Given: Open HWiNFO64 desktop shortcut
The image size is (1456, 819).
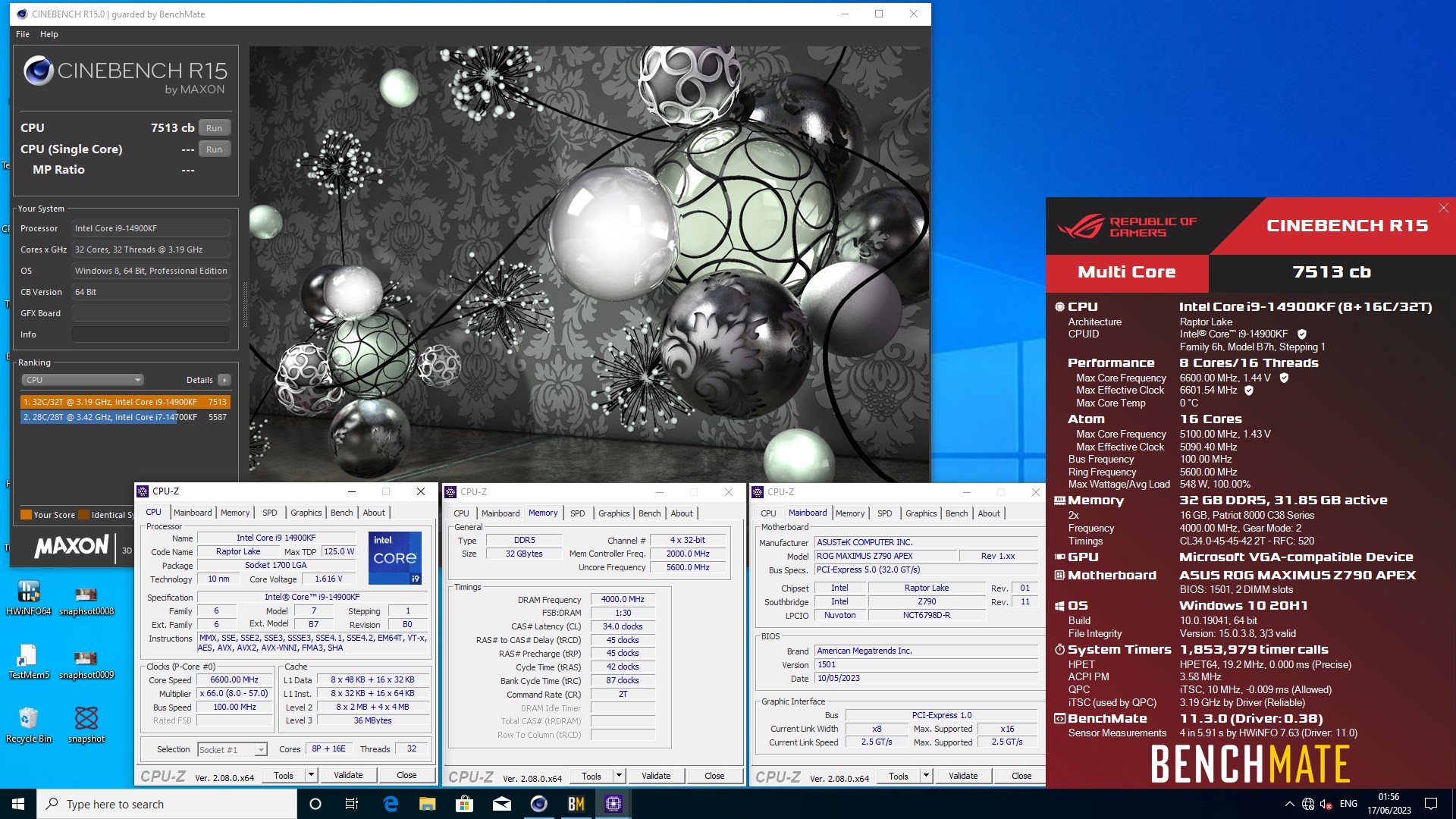Looking at the screenshot, I should (29, 598).
